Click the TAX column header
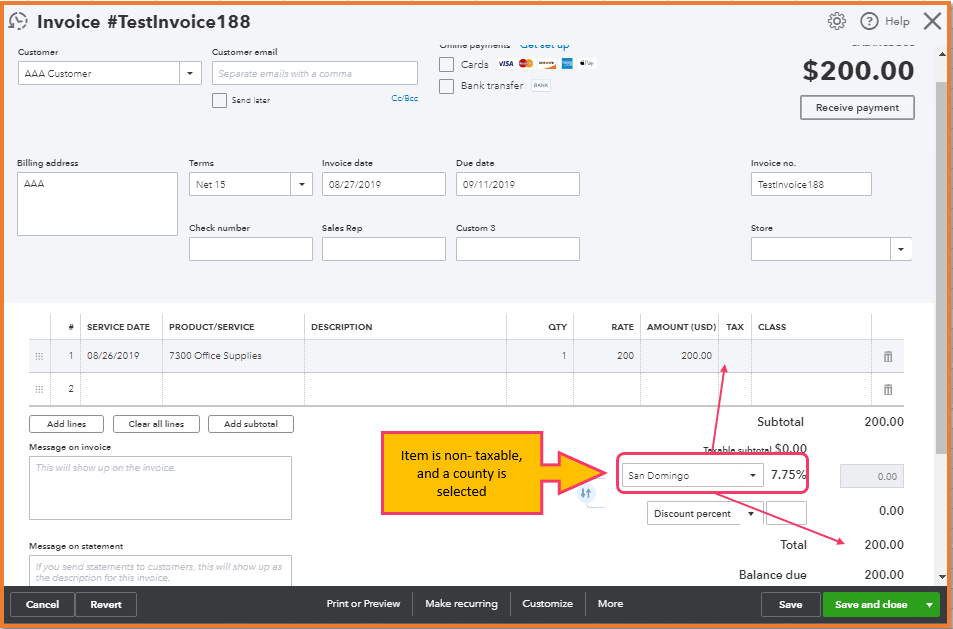Viewport: 953px width, 629px height. (x=735, y=327)
